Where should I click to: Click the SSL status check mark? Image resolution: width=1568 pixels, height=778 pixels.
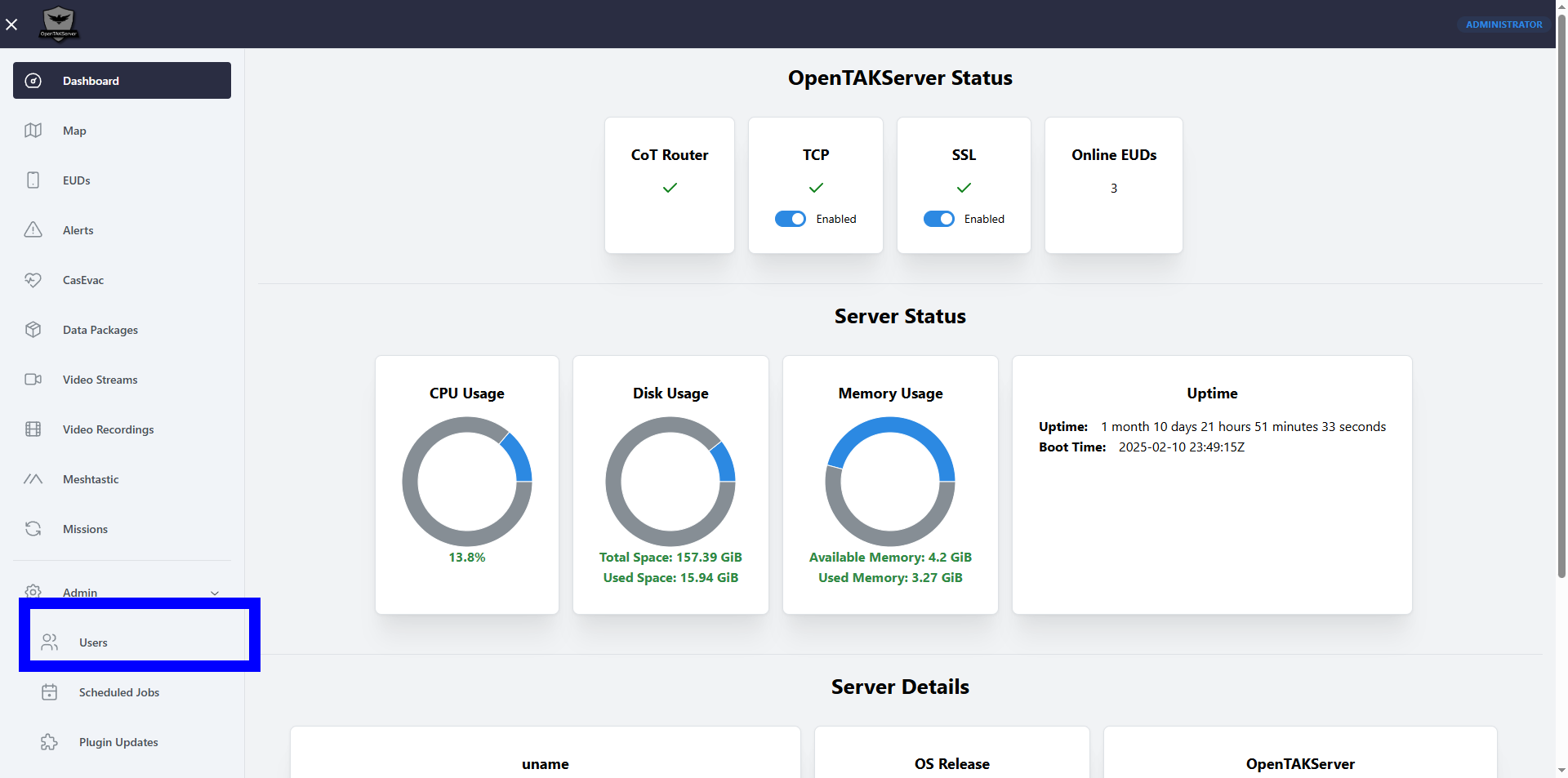pos(964,188)
